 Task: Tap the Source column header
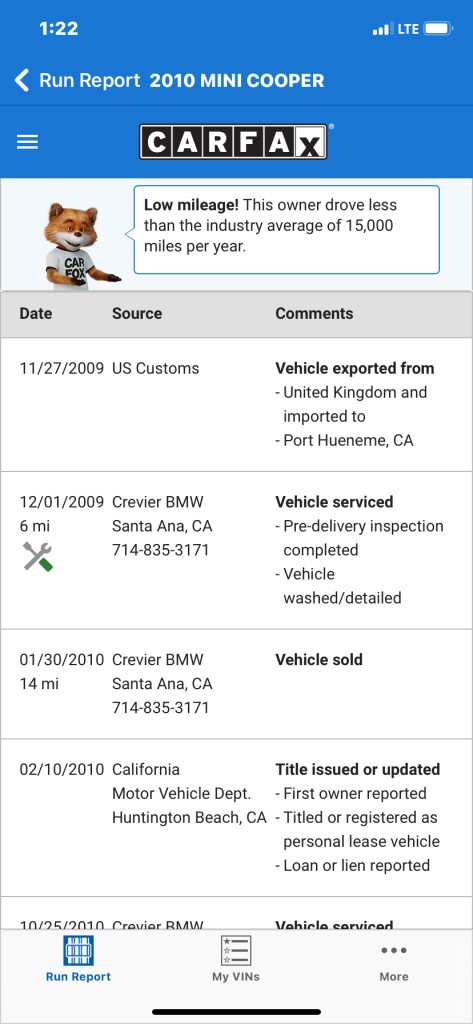[137, 313]
